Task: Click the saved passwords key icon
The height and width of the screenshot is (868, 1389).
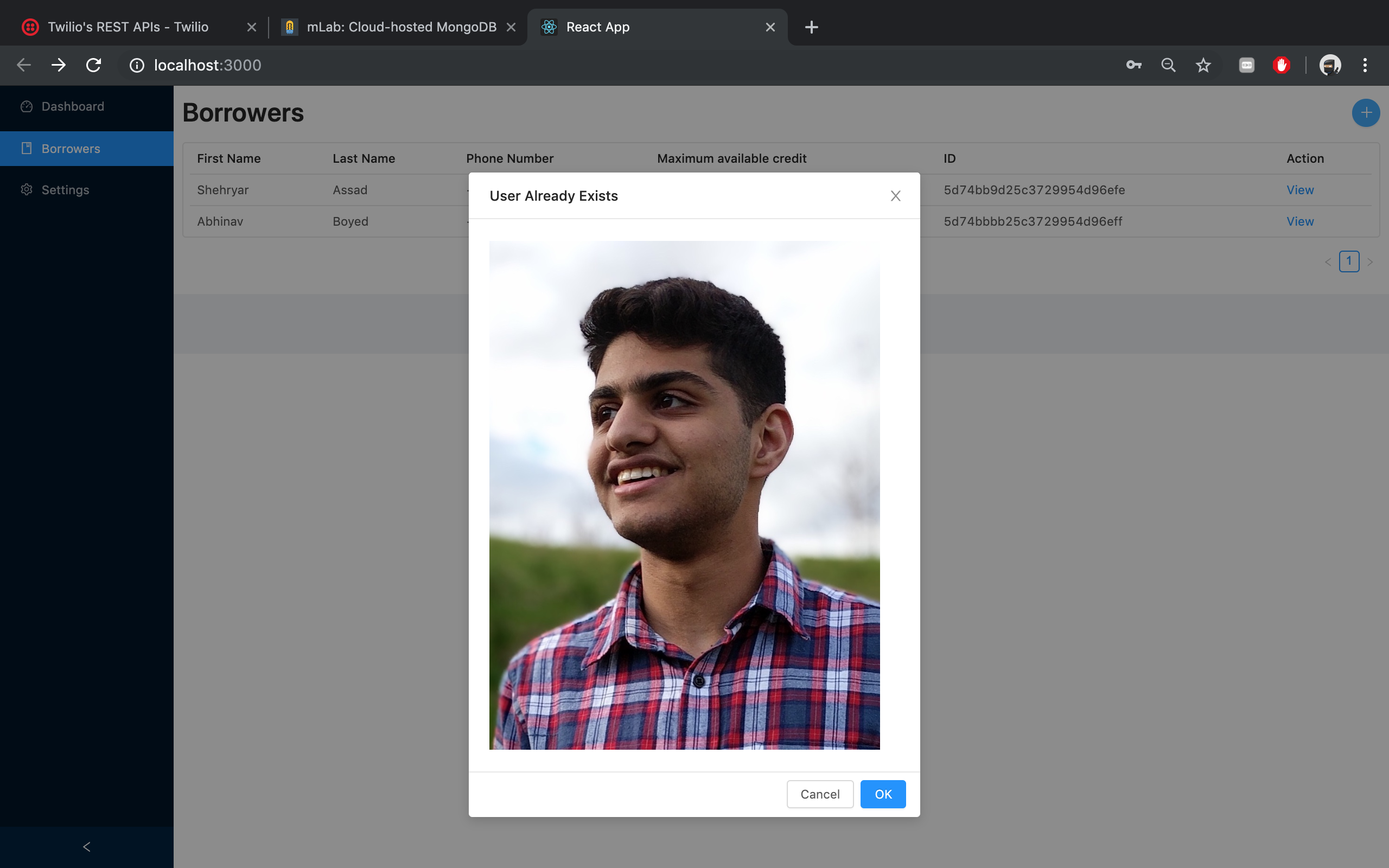Action: 1133,66
